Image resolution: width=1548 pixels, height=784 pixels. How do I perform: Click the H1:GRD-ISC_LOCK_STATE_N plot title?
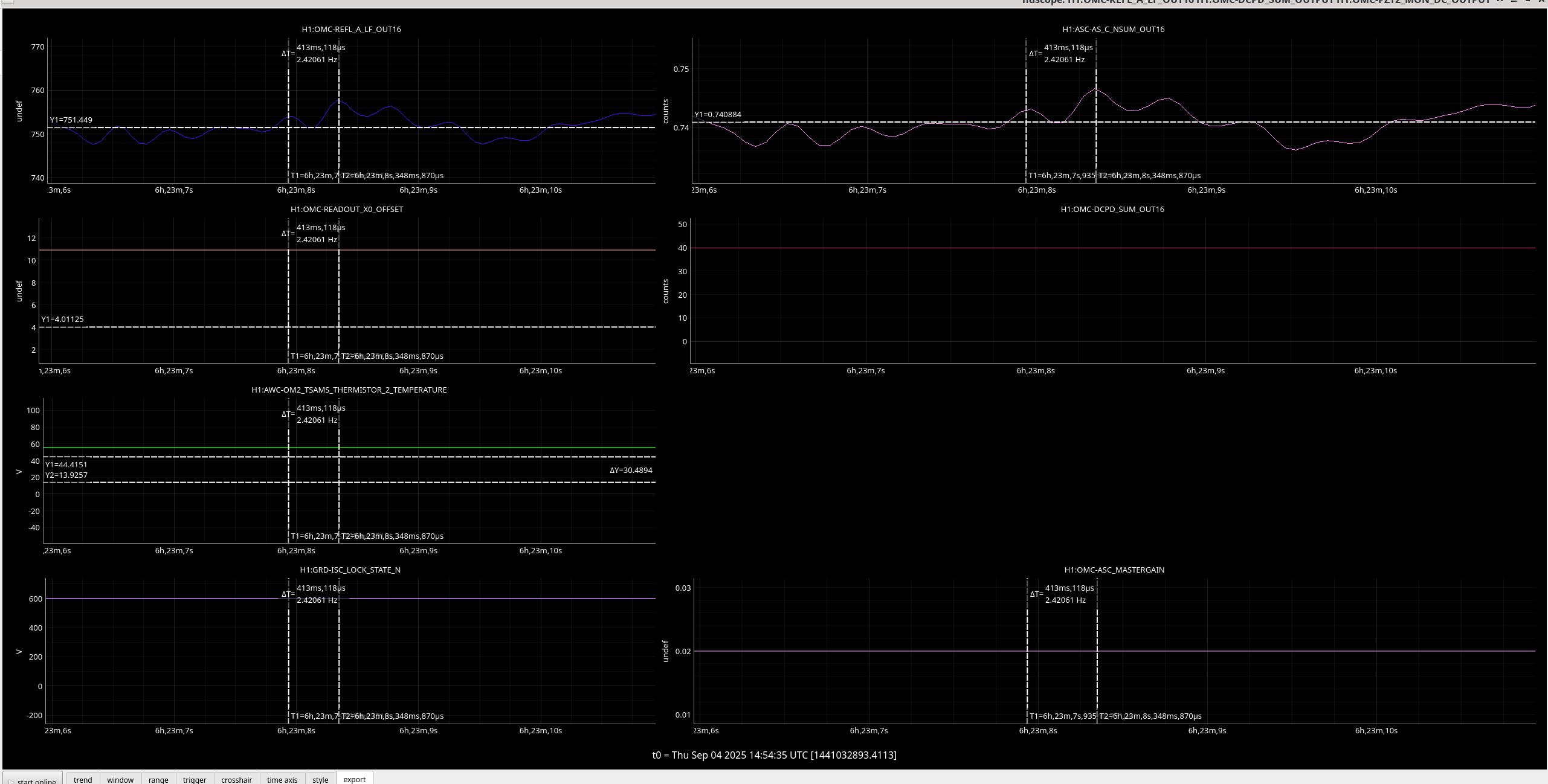coord(350,570)
